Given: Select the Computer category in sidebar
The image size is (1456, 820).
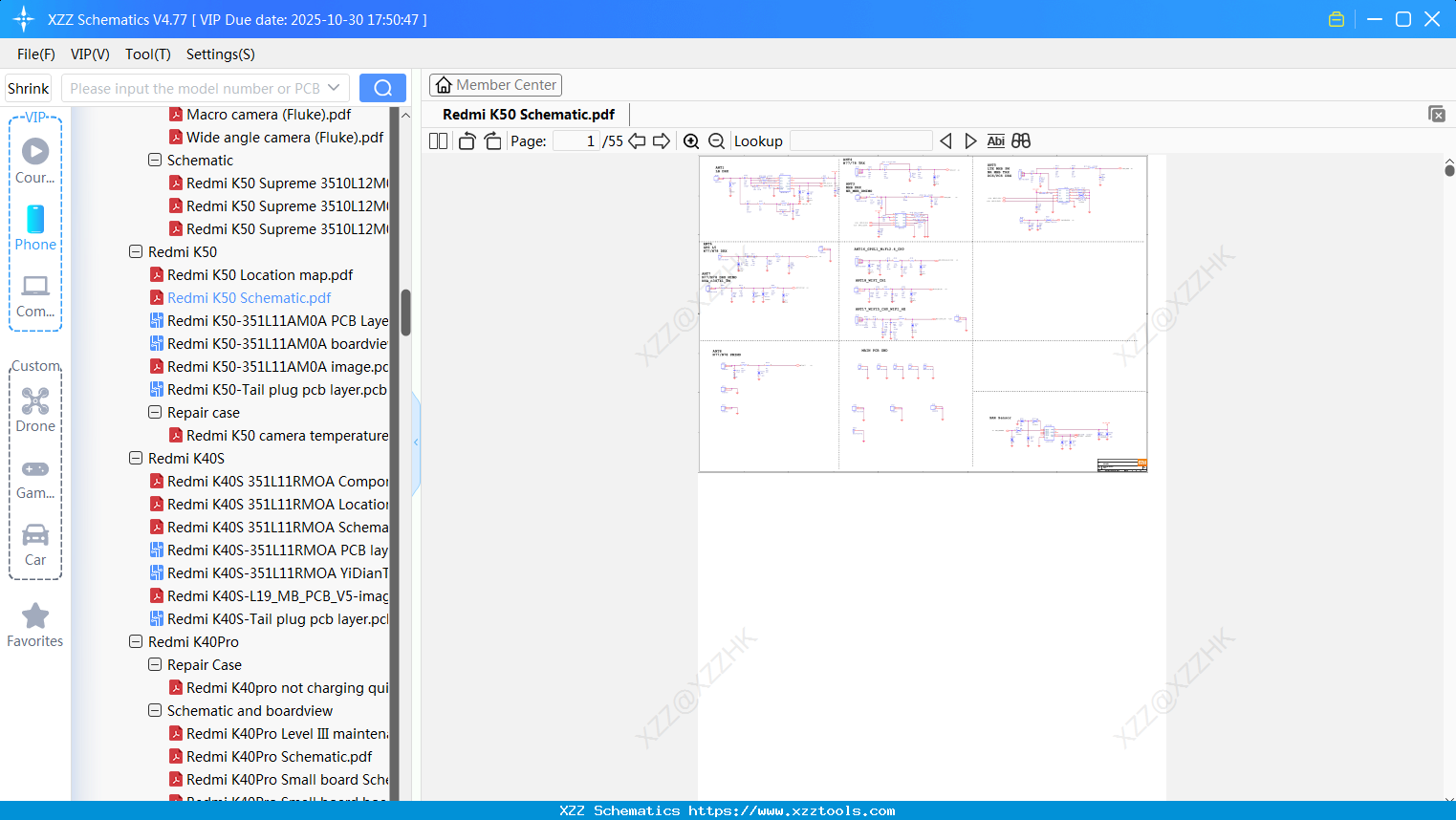Looking at the screenshot, I should click(35, 296).
